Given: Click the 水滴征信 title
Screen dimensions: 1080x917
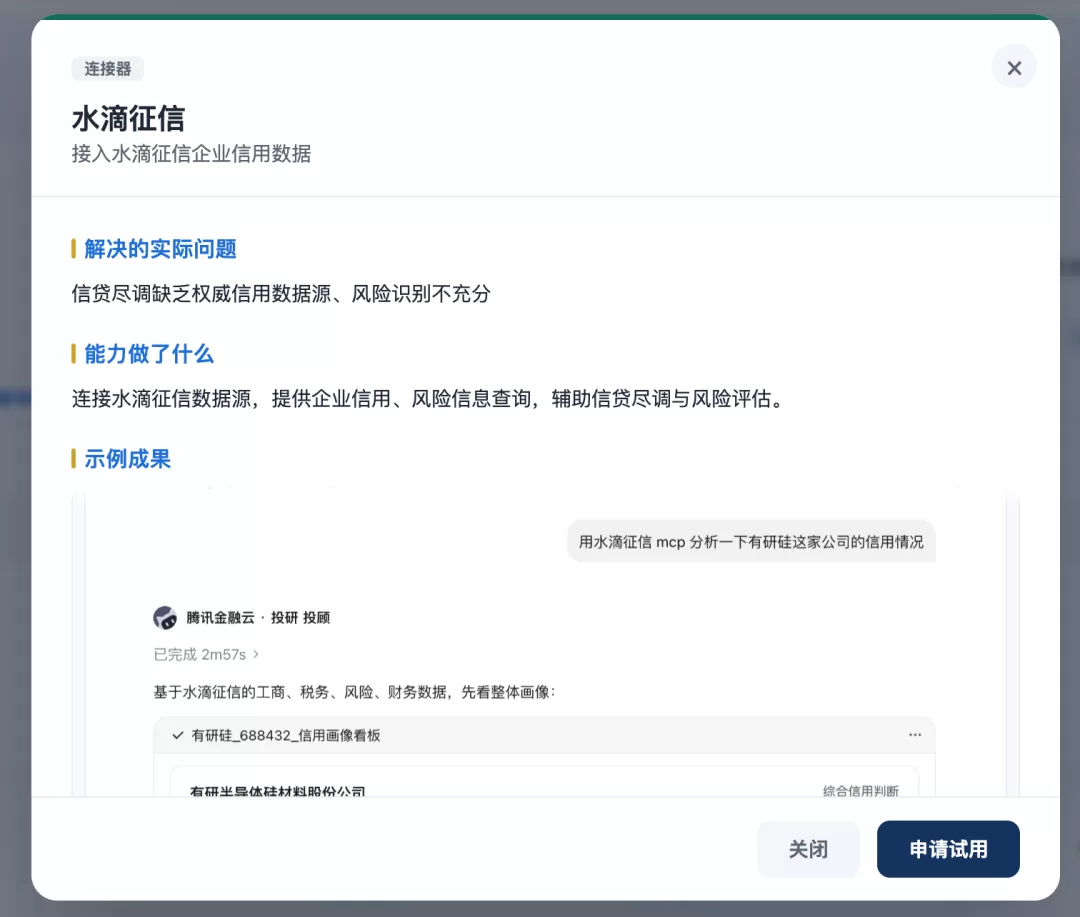Looking at the screenshot, I should click(128, 118).
